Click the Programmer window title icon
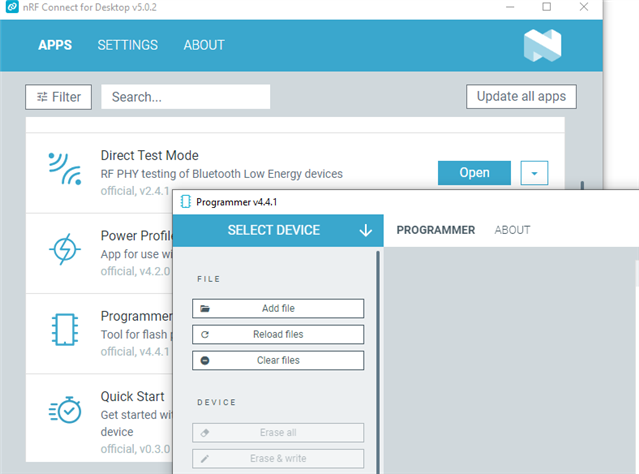Screen dimensions: 639x474 [x=185, y=201]
